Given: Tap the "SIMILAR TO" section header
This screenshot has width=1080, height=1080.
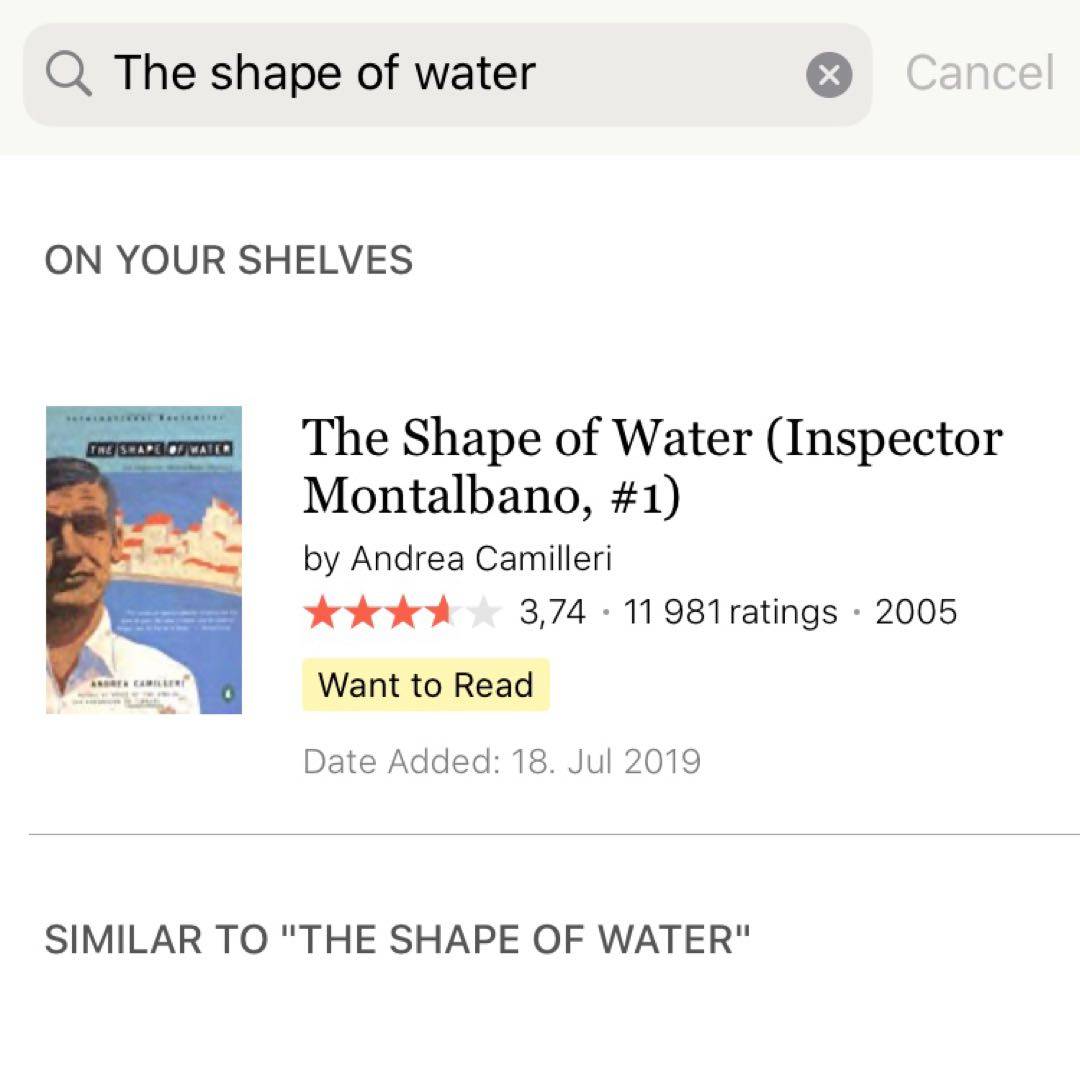Looking at the screenshot, I should 397,940.
